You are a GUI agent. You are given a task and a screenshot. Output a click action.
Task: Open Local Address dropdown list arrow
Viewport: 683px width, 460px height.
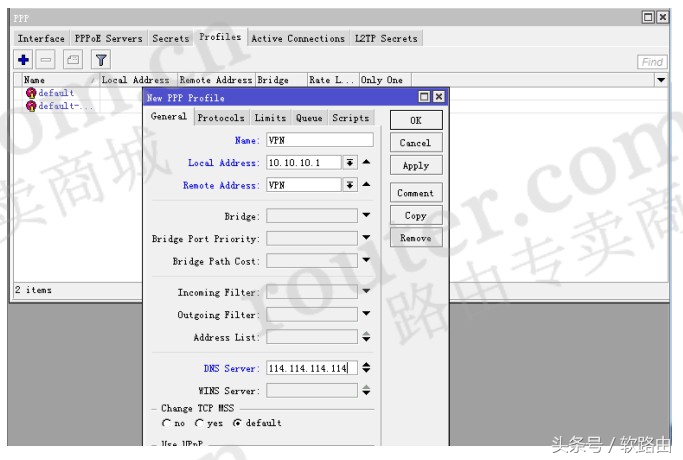click(x=349, y=162)
